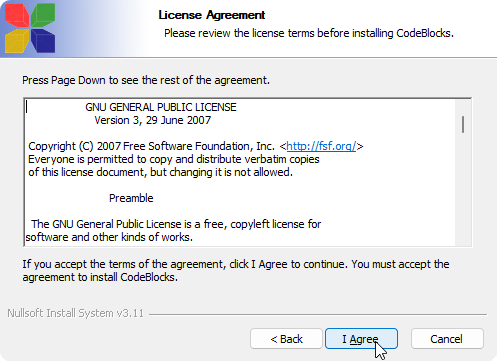The height and width of the screenshot is (361, 497).
Task: Click the scrollbar track below the thumb
Action: [463, 190]
